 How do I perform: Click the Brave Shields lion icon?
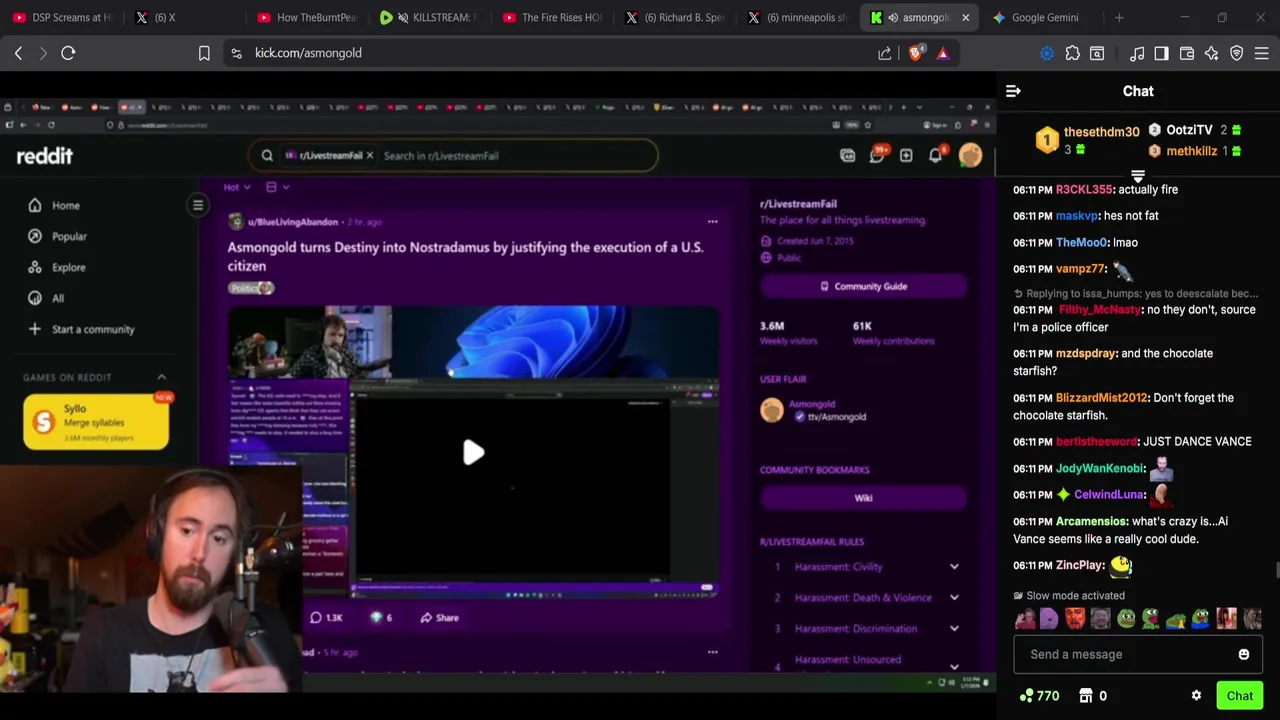[x=915, y=53]
